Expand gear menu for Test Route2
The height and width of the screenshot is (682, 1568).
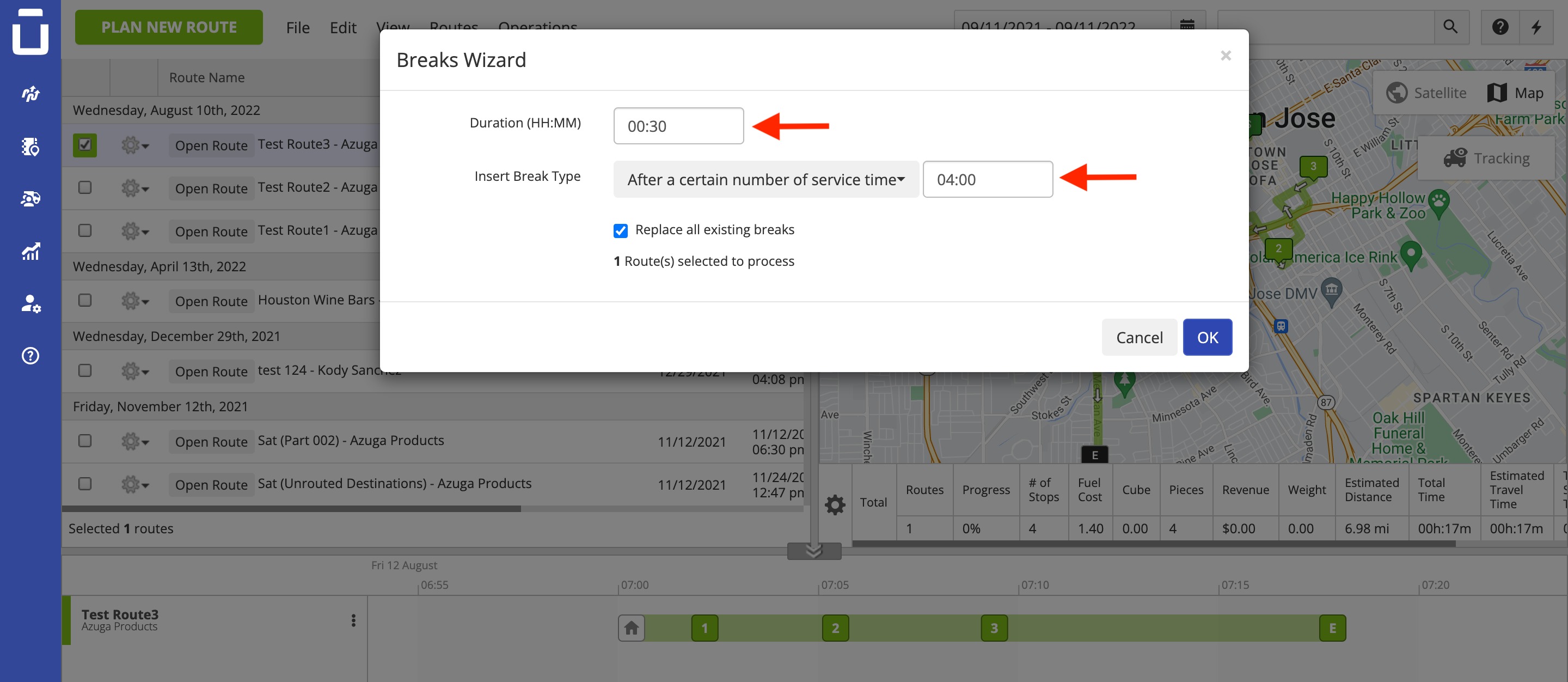tap(134, 188)
